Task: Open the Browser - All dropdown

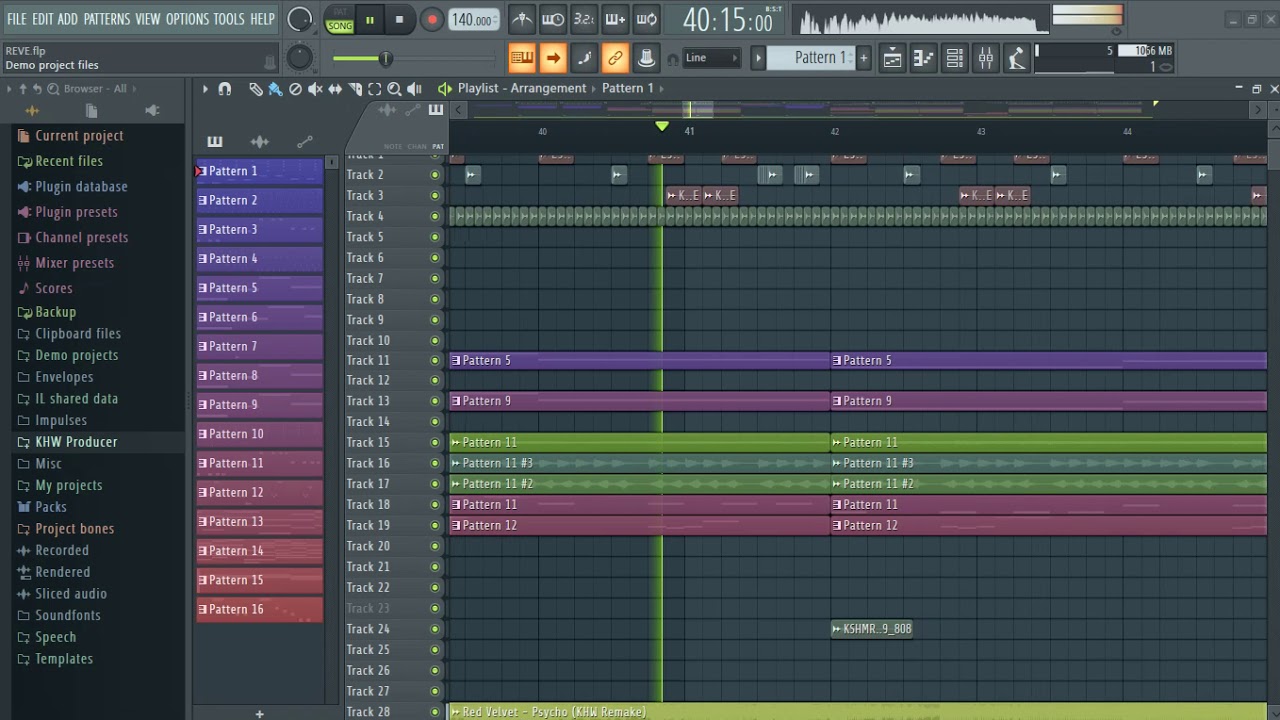Action: click(95, 89)
